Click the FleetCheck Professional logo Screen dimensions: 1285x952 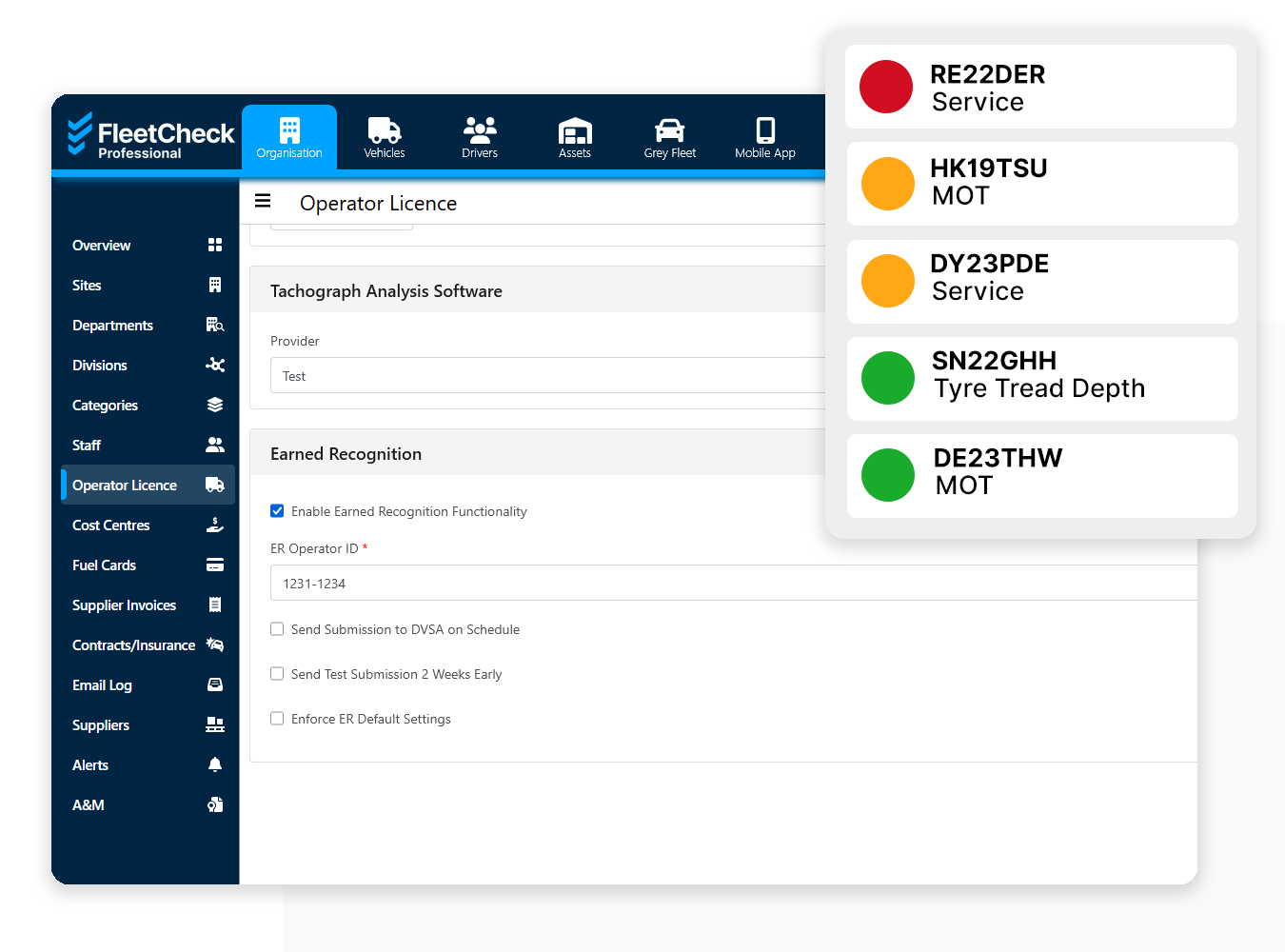(x=150, y=135)
